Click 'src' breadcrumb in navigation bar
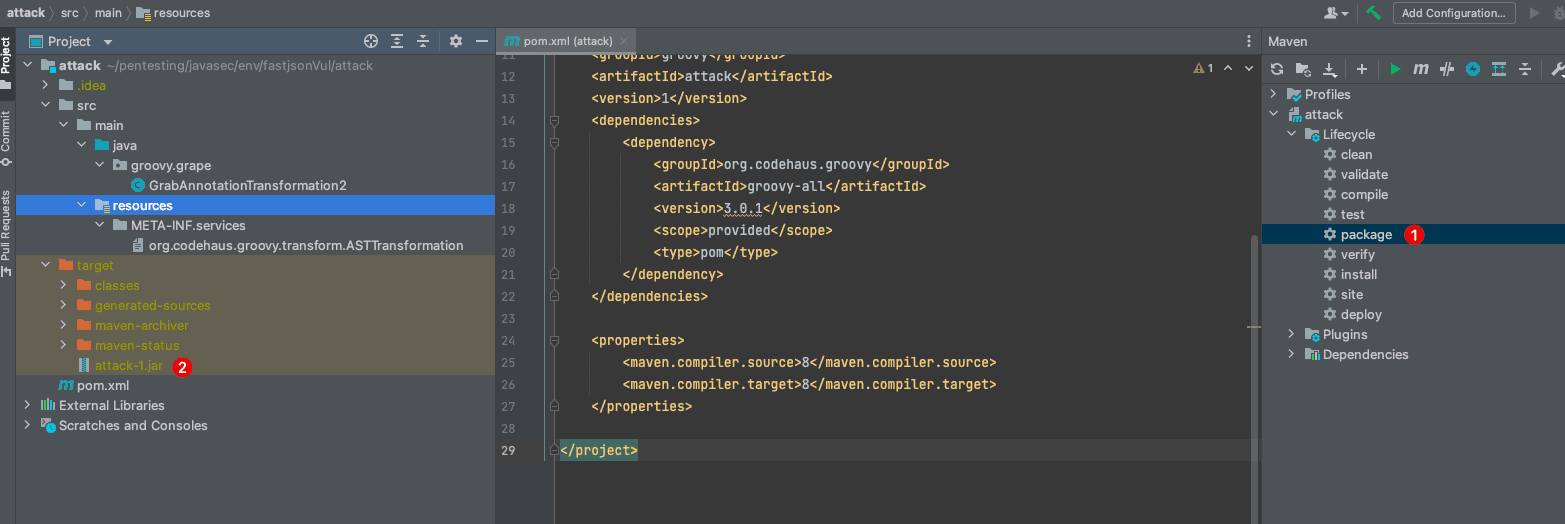Screen dimensions: 1565x524 click(70, 13)
